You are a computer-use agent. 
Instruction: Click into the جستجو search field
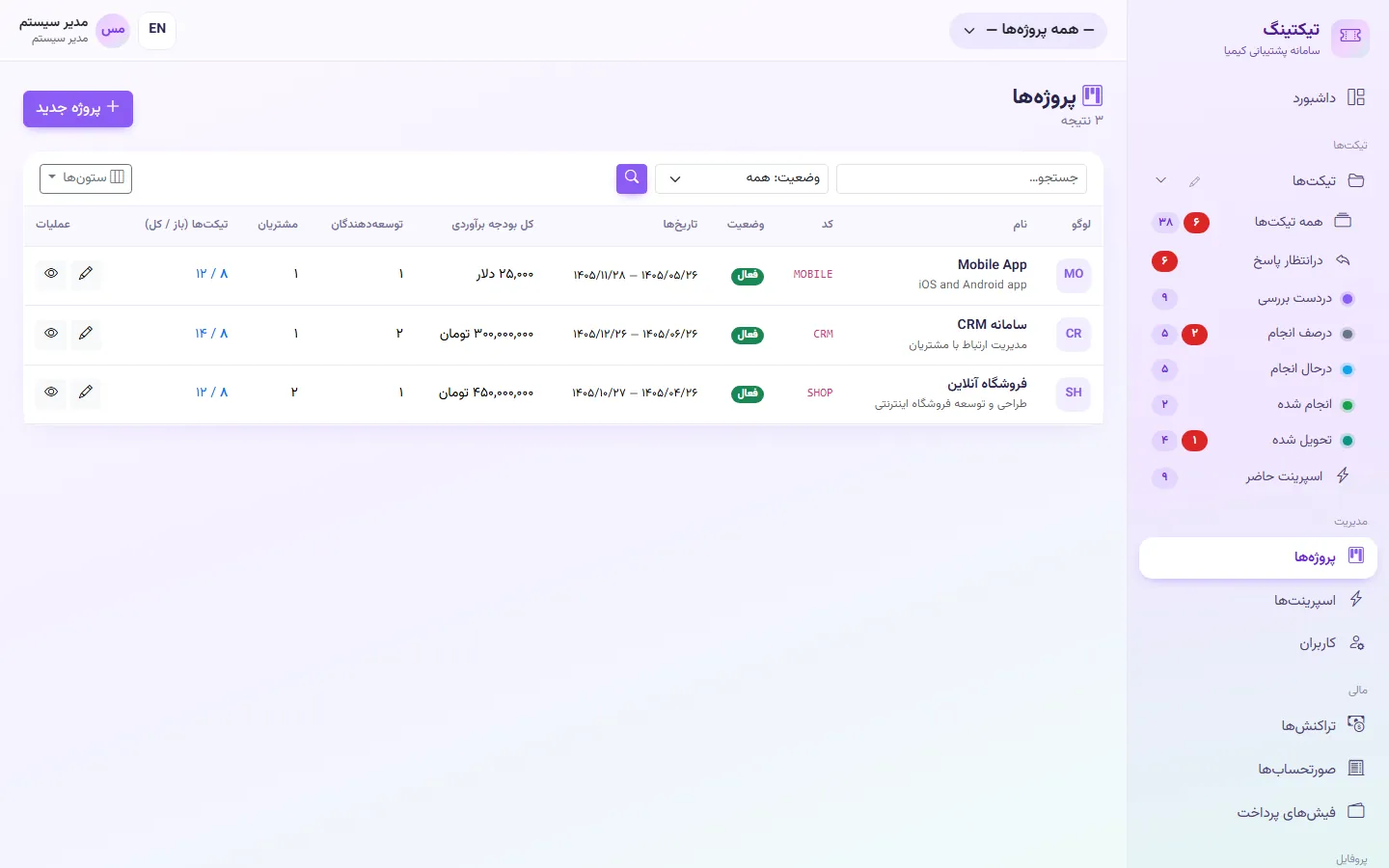click(x=962, y=178)
